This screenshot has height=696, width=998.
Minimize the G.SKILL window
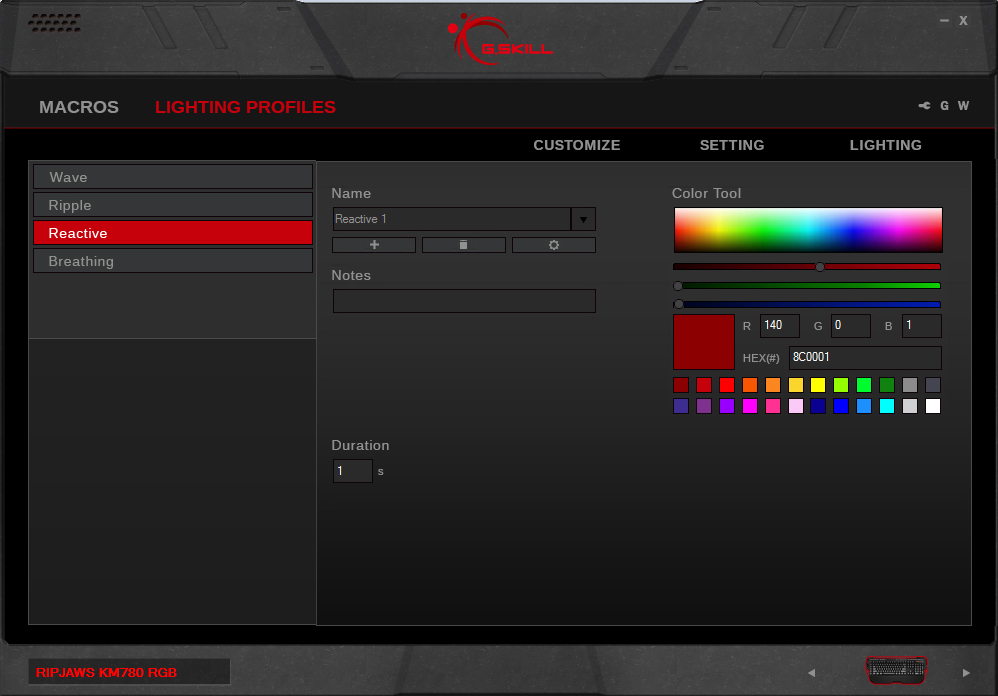(945, 20)
